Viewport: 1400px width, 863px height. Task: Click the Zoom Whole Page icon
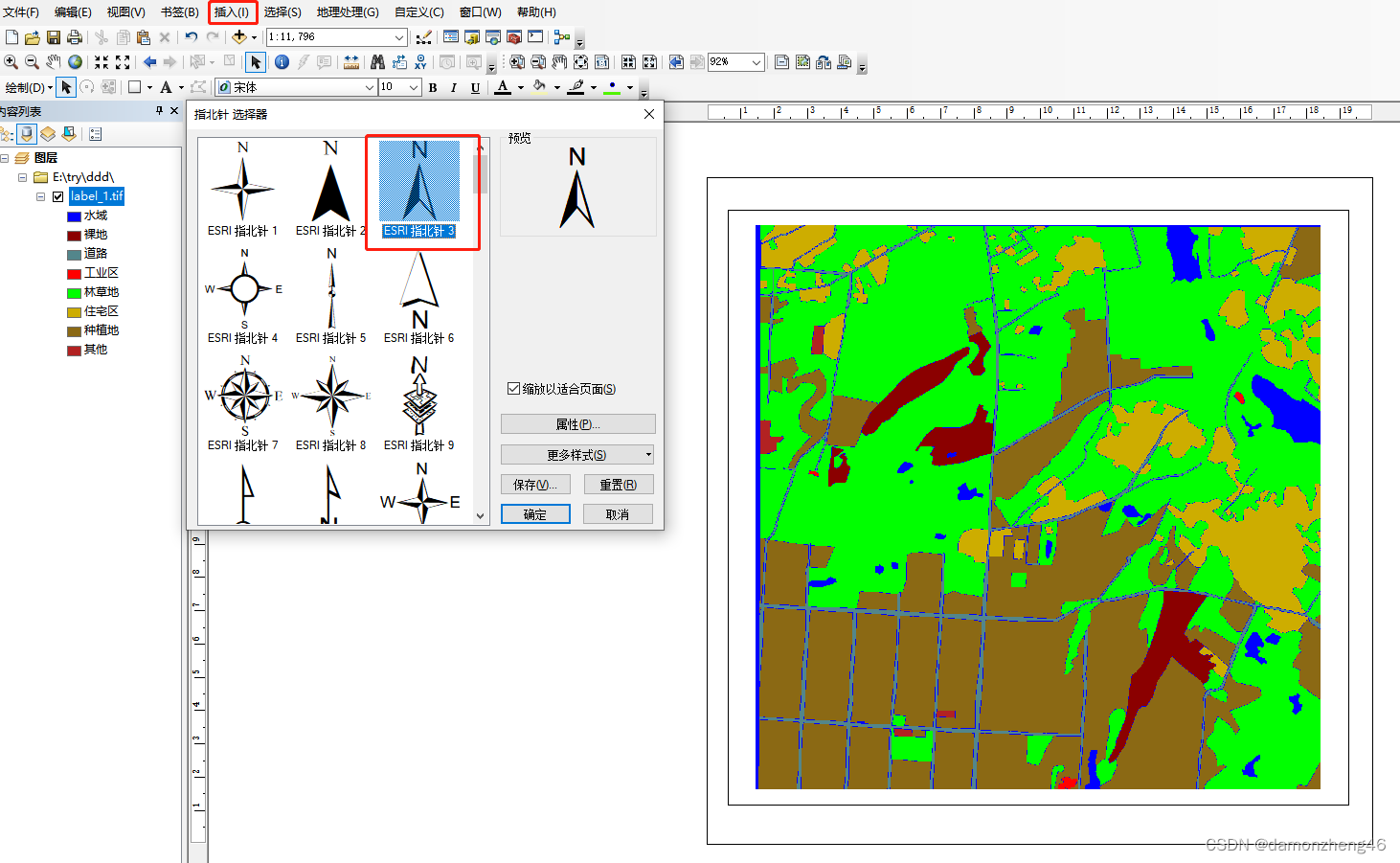580,62
